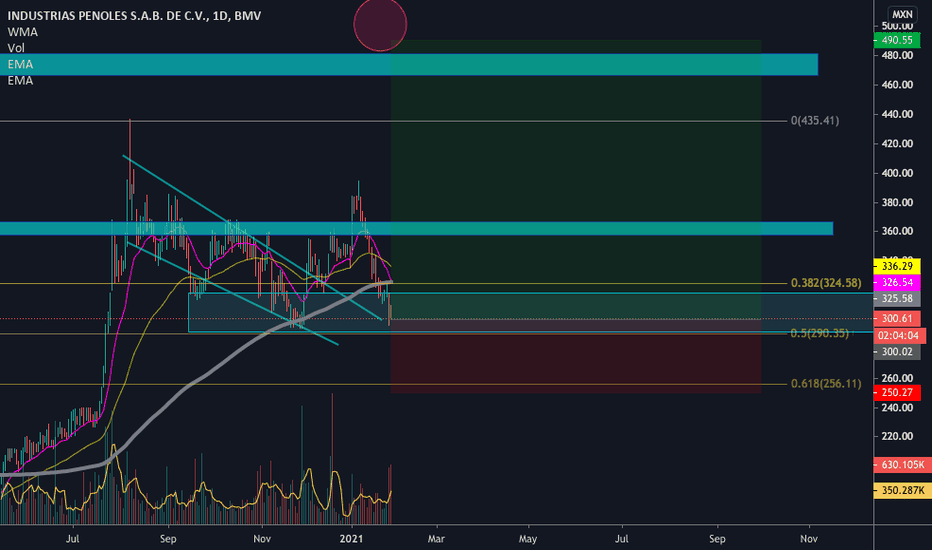Click the Mar label on time axis
The image size is (932, 550).
pyautogui.click(x=436, y=539)
